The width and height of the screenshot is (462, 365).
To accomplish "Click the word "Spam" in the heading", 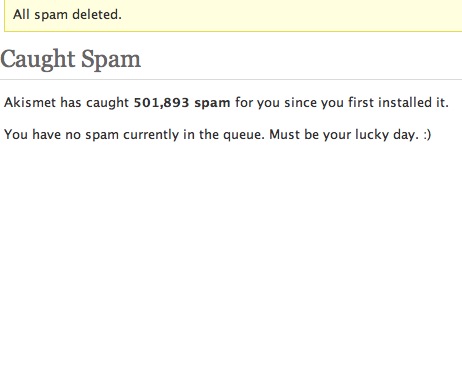I will [111, 60].
